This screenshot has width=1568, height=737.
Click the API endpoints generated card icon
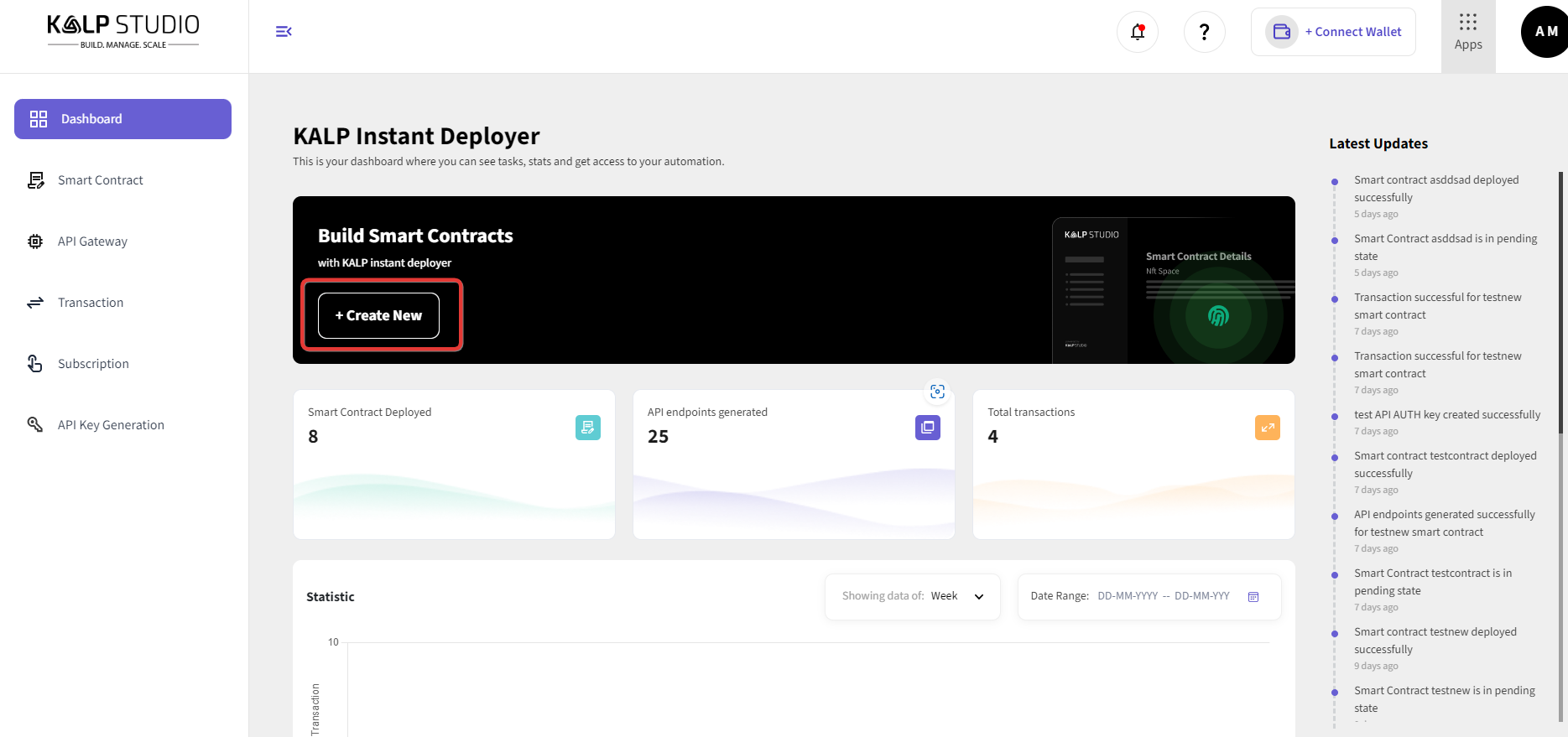pyautogui.click(x=927, y=428)
